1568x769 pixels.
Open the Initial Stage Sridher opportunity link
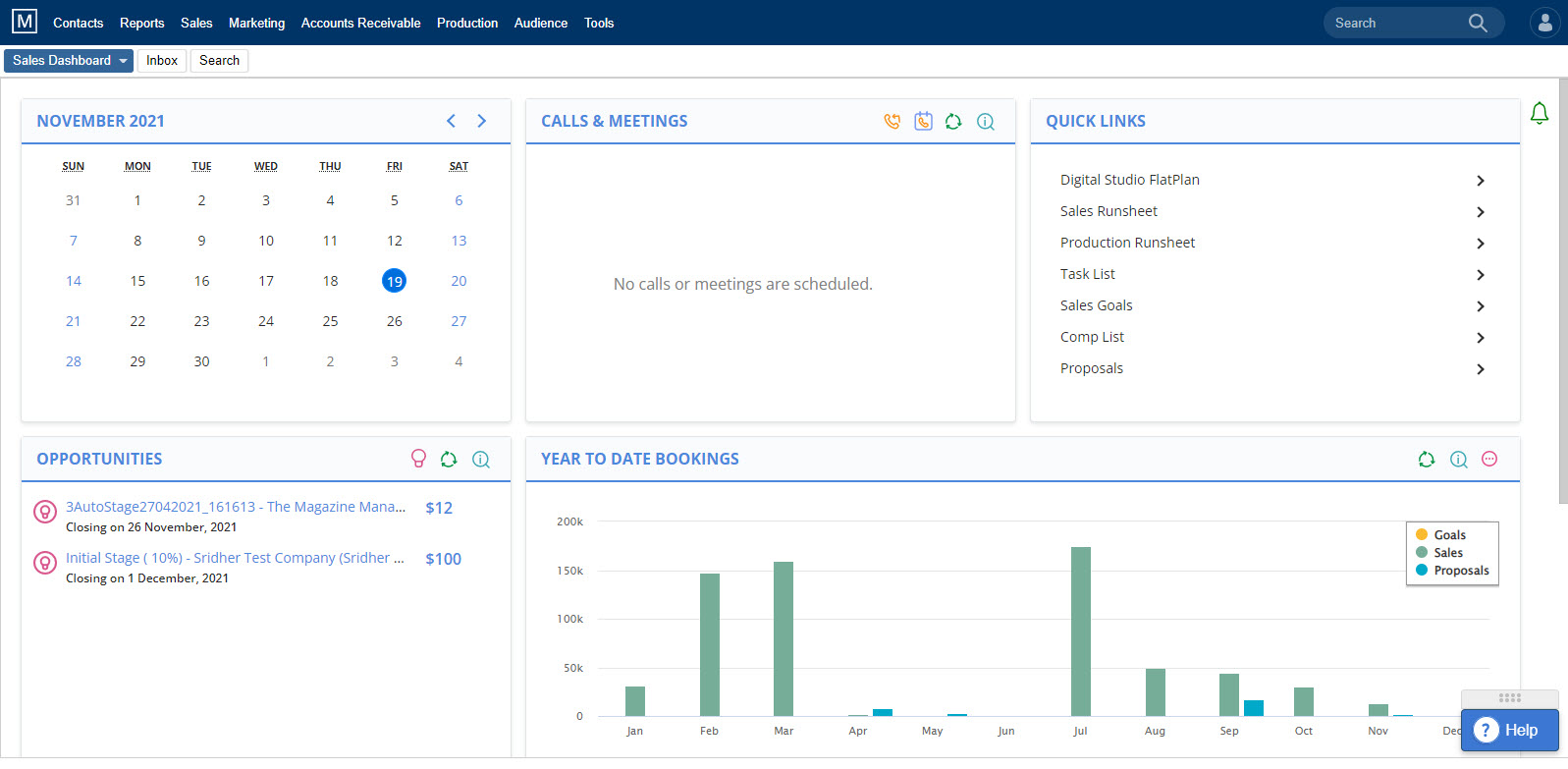235,558
